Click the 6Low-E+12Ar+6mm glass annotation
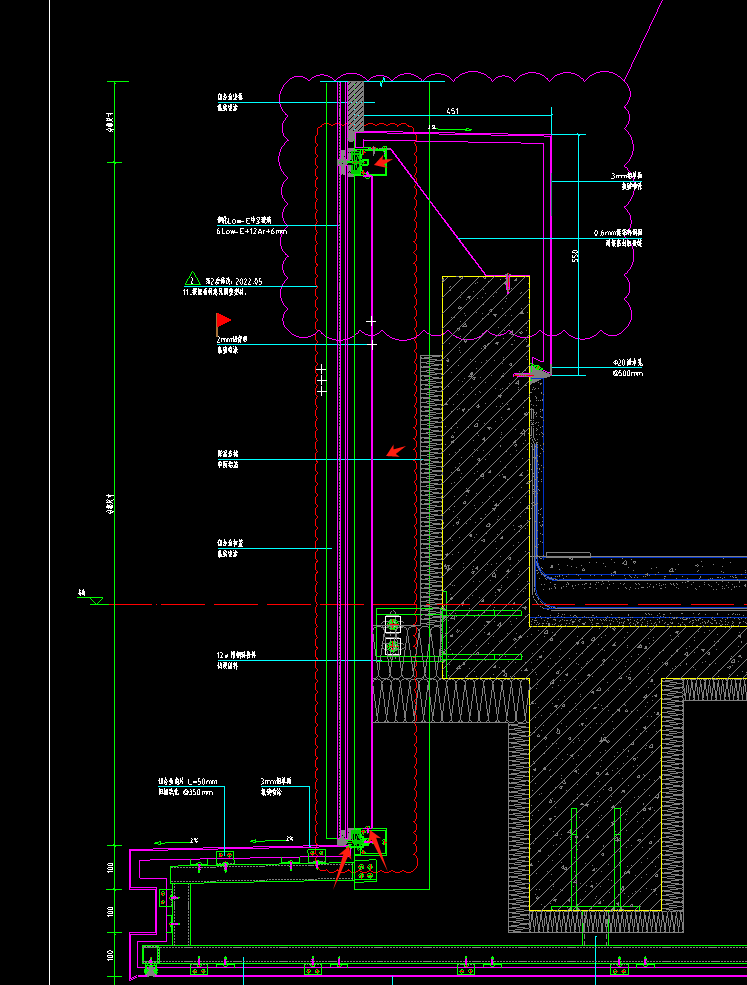The height and width of the screenshot is (985, 747). point(252,231)
